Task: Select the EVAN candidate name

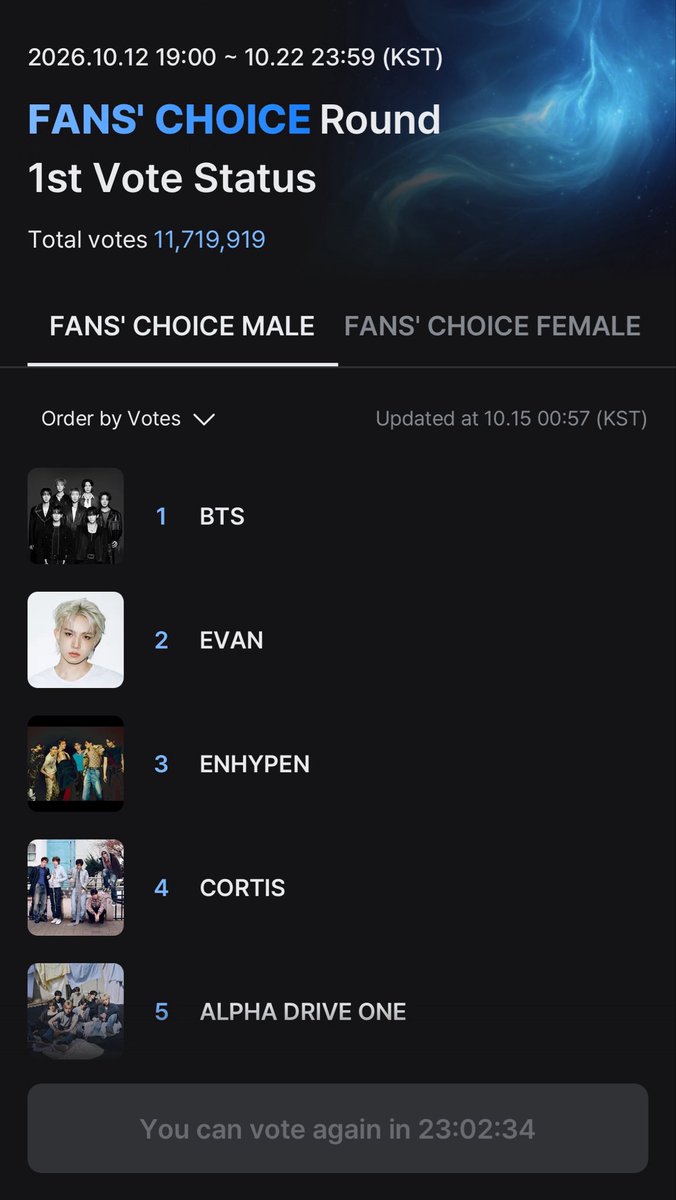Action: [x=232, y=640]
